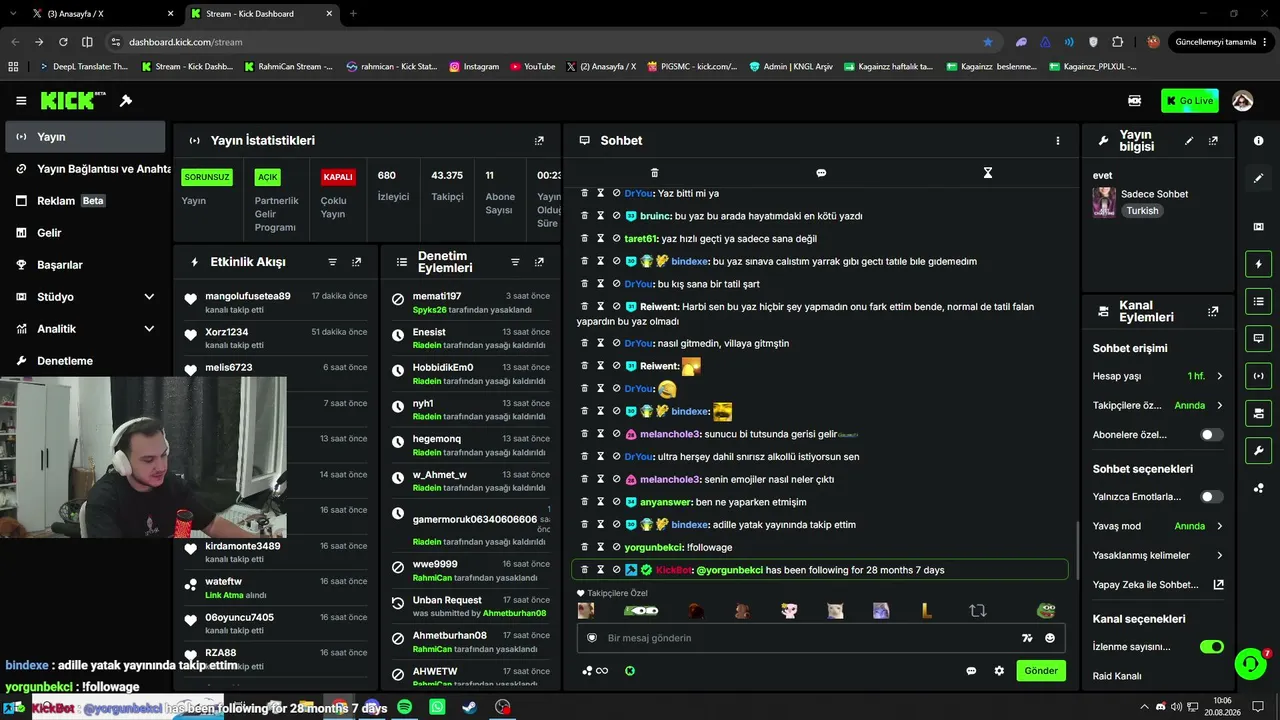1280x720 pixels.
Task: Open Başarılar in the sidebar
Action: 86,265
